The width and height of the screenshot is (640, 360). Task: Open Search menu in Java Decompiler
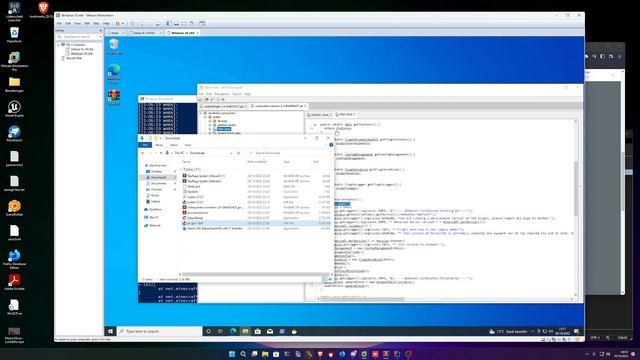tap(237, 94)
